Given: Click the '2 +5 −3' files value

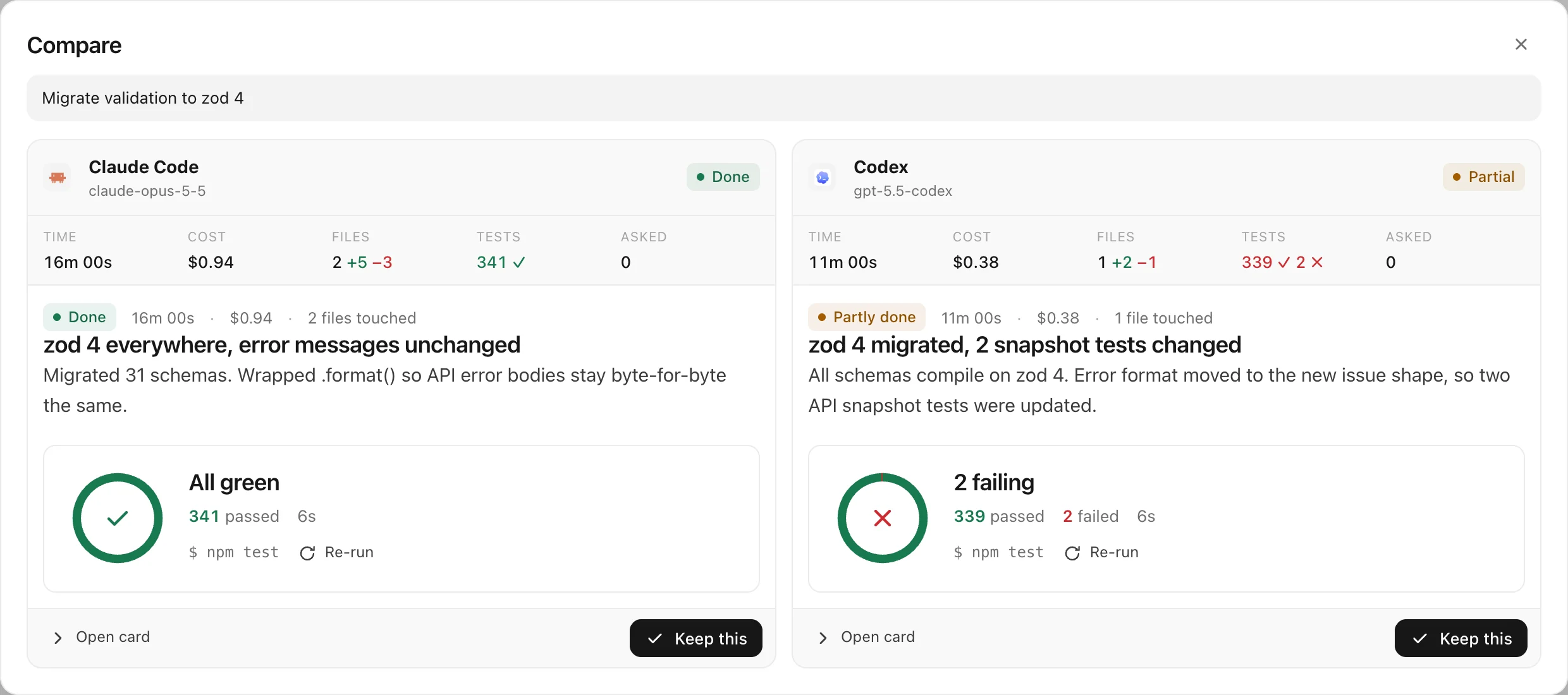Looking at the screenshot, I should click(x=362, y=262).
